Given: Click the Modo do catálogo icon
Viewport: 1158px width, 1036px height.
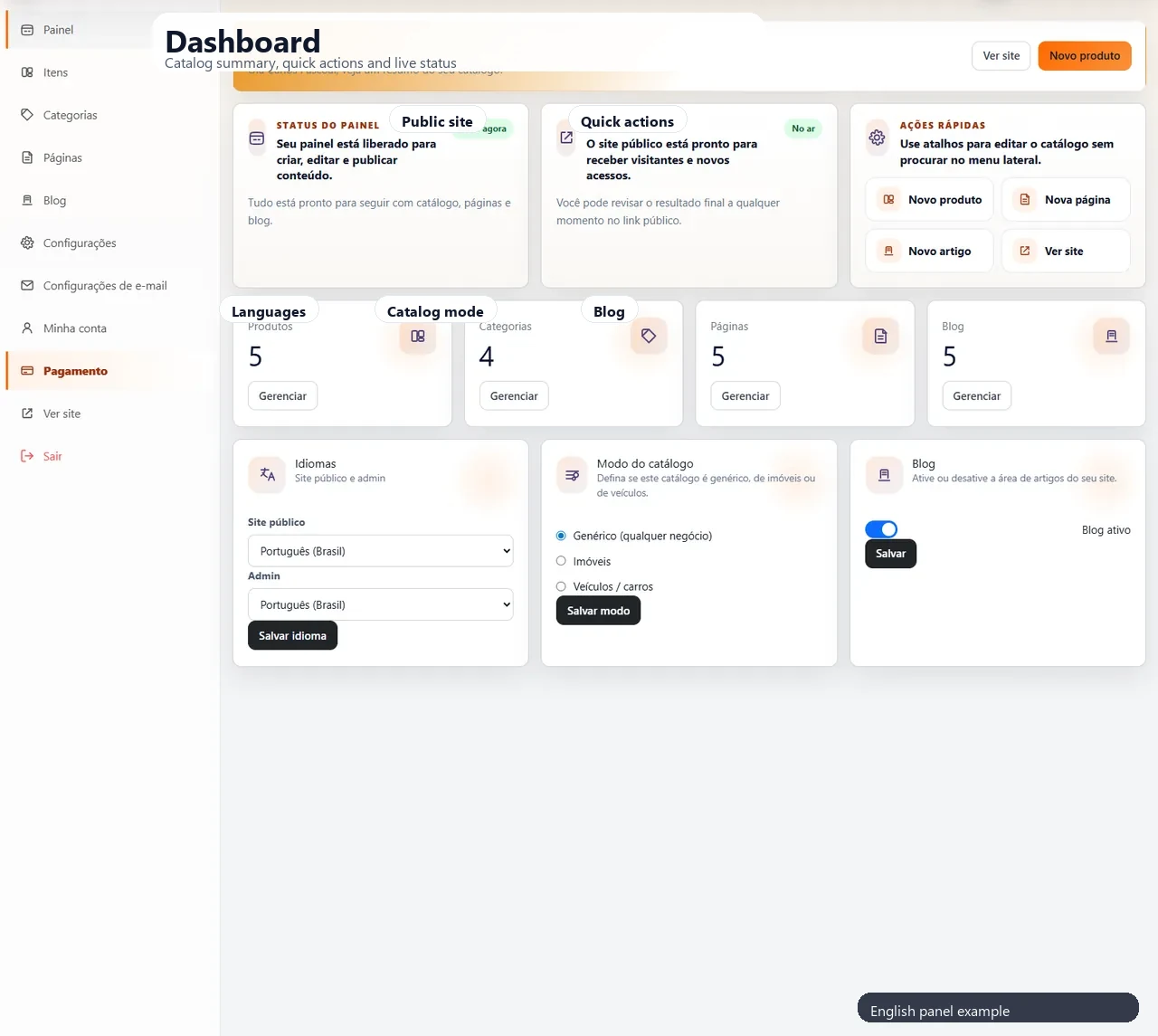Looking at the screenshot, I should click(x=572, y=474).
